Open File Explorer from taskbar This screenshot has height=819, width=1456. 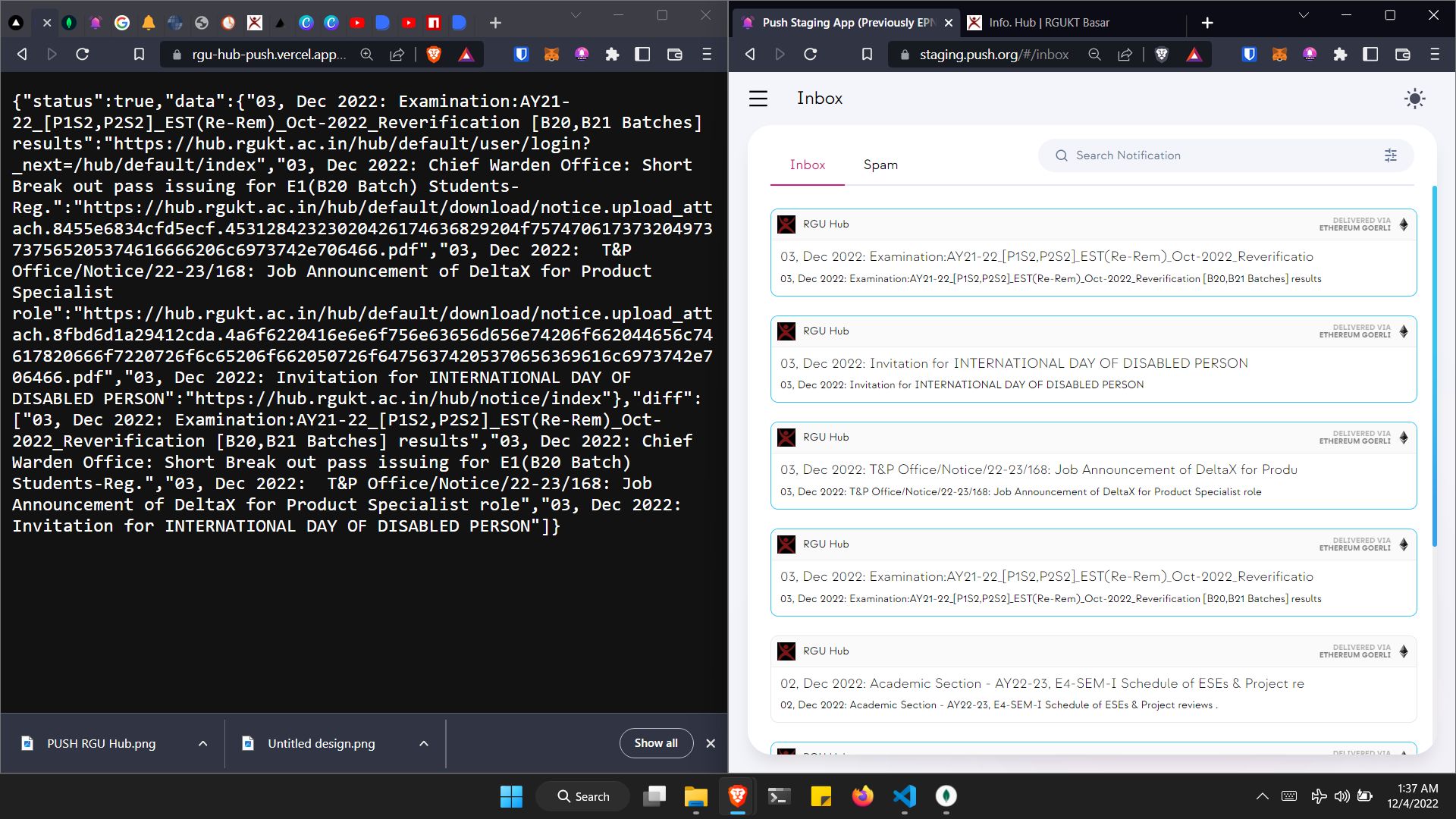click(x=695, y=796)
